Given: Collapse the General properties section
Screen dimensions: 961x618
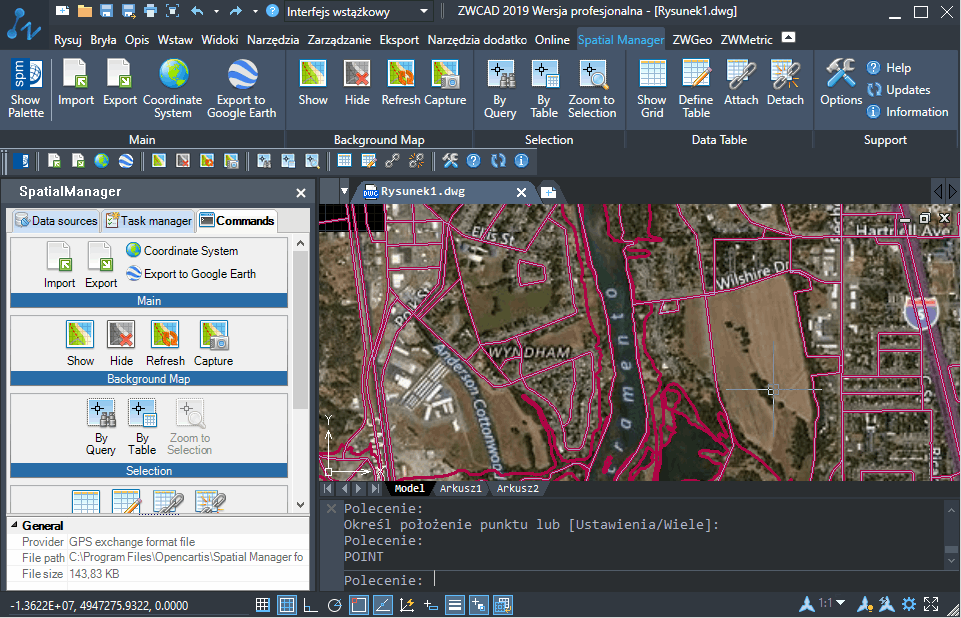Looking at the screenshot, I should pyautogui.click(x=14, y=525).
